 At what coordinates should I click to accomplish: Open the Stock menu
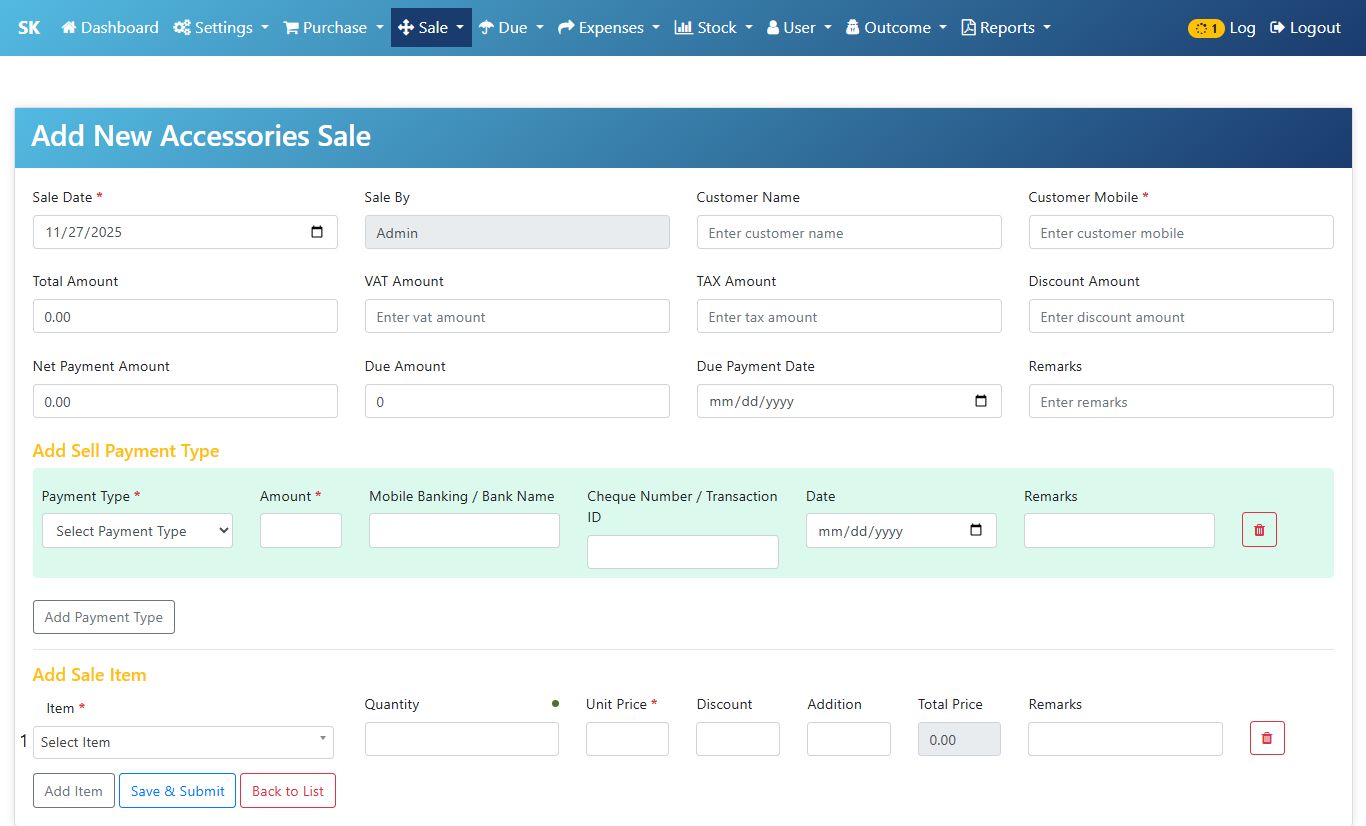[713, 28]
